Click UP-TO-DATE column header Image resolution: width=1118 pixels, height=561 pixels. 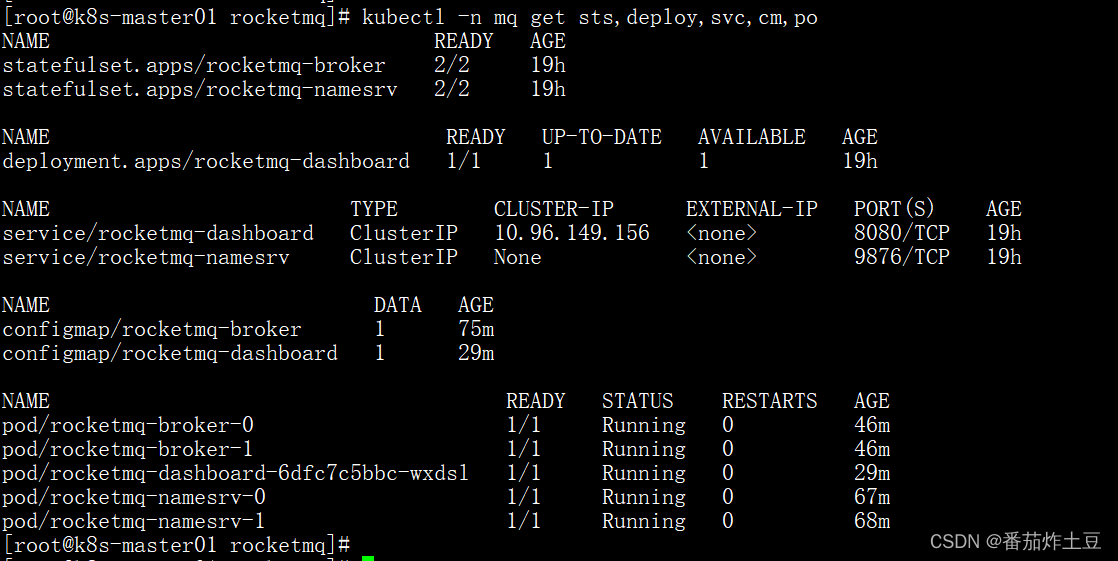click(601, 137)
